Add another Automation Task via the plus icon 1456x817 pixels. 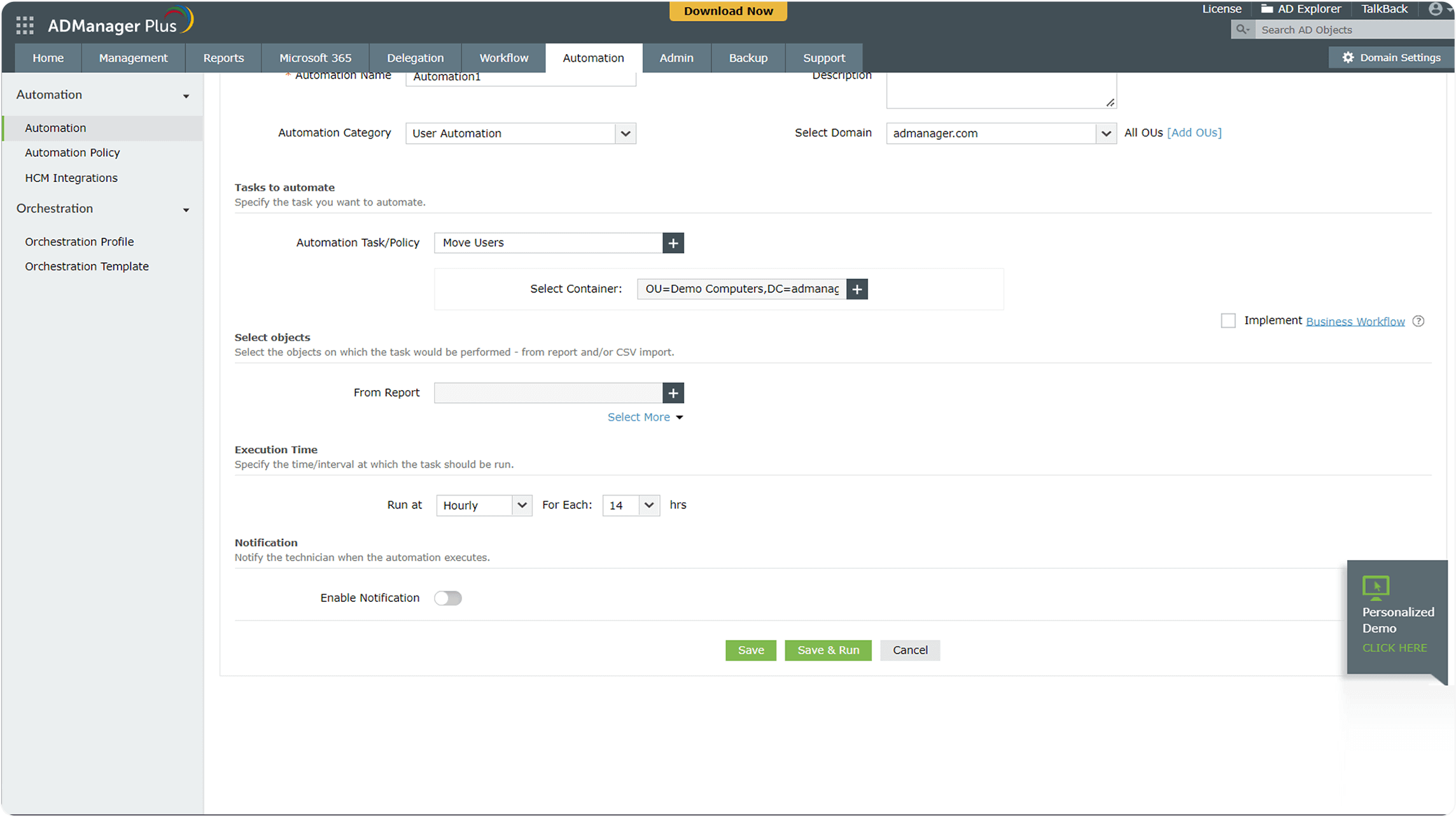[673, 242]
